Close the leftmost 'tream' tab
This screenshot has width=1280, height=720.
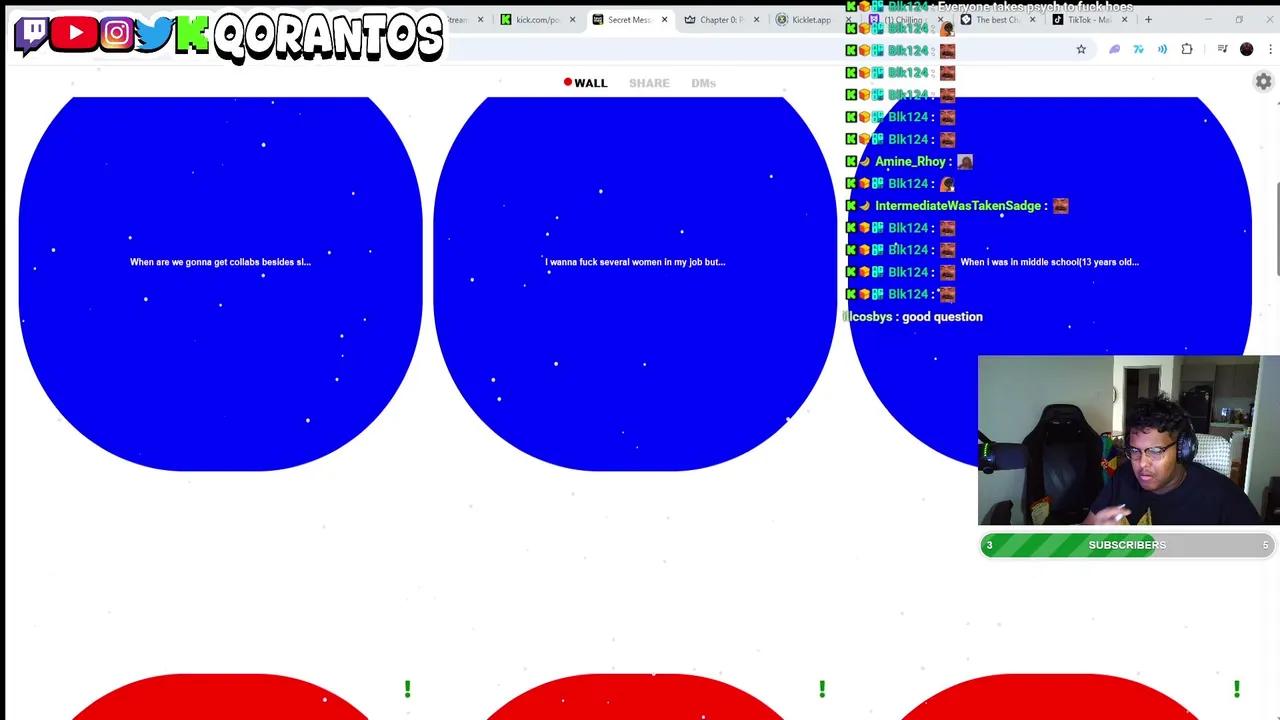pyautogui.click(x=480, y=19)
